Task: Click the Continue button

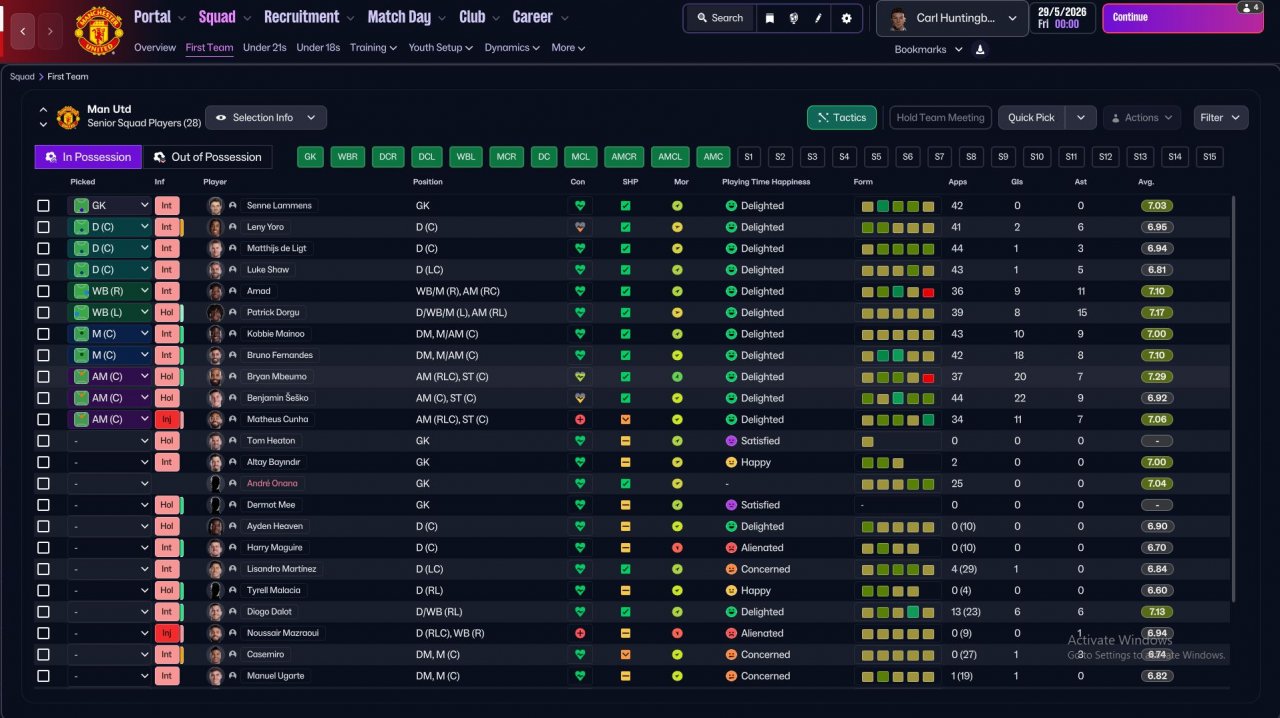Action: tap(1183, 18)
